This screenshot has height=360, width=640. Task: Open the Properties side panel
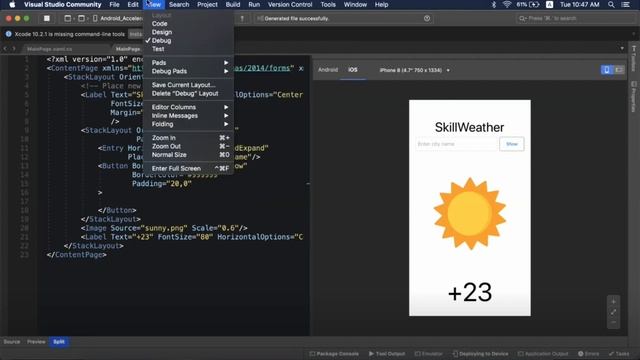tap(633, 97)
